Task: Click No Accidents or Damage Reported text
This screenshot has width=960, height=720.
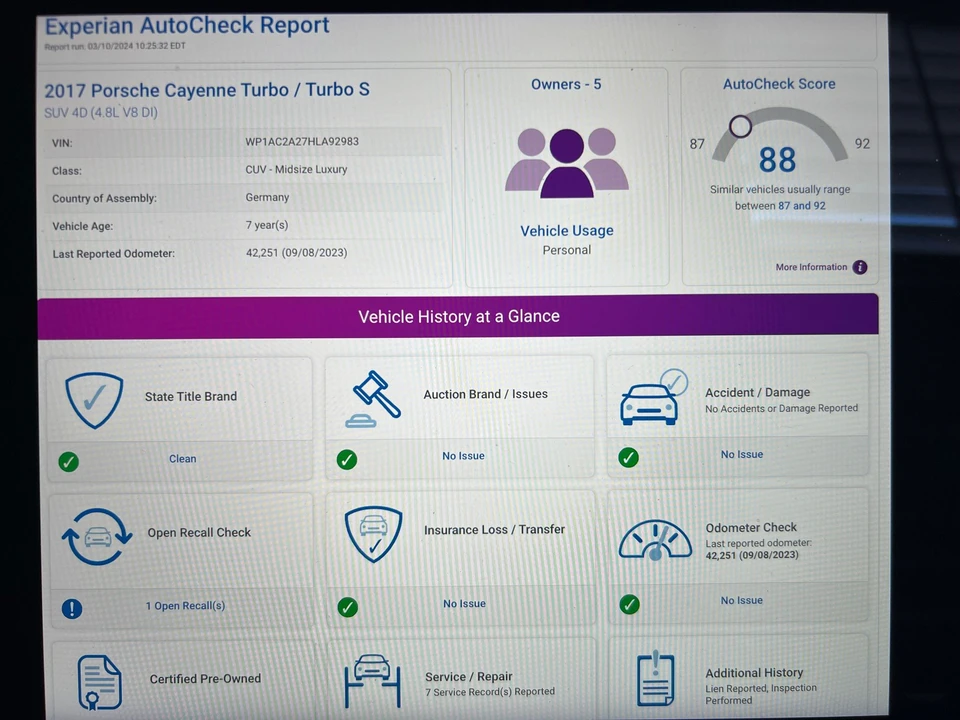Action: pos(781,408)
